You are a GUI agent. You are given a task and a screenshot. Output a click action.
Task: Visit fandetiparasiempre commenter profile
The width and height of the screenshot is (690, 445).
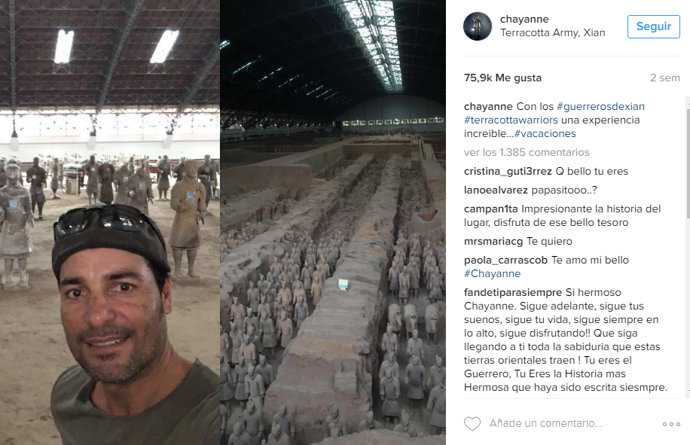coord(513,292)
